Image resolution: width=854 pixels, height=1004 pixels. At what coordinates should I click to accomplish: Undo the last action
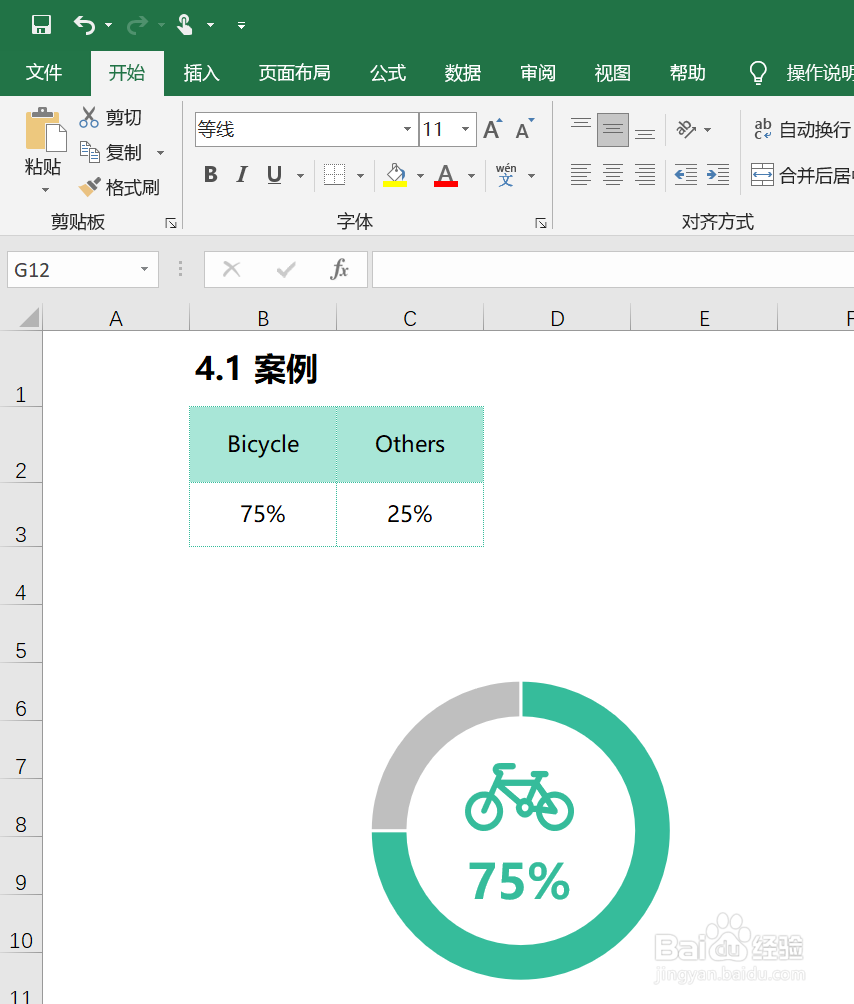click(x=84, y=25)
